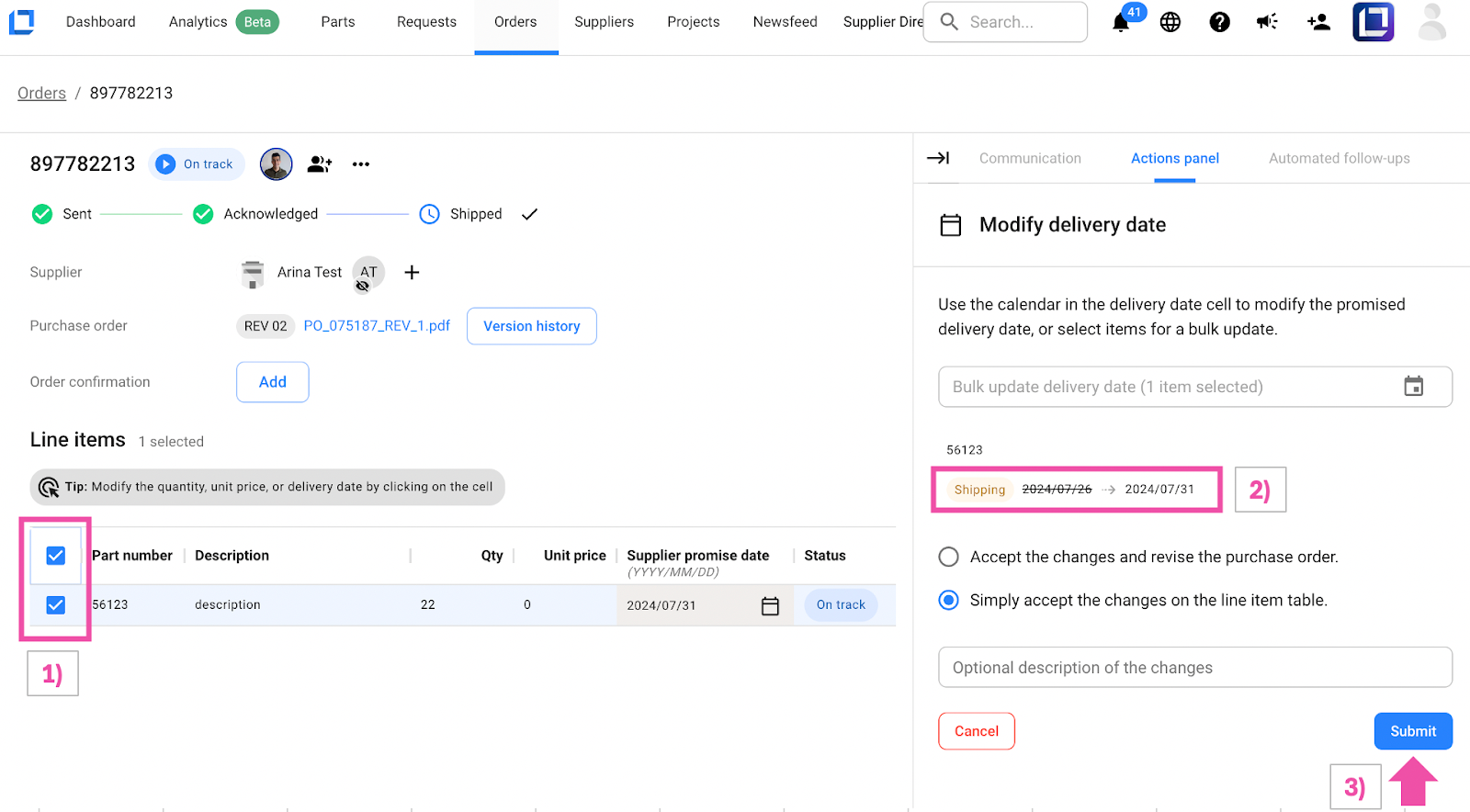Switch to the Communication tab
Screen dimensions: 1470x812
[x=1029, y=158]
